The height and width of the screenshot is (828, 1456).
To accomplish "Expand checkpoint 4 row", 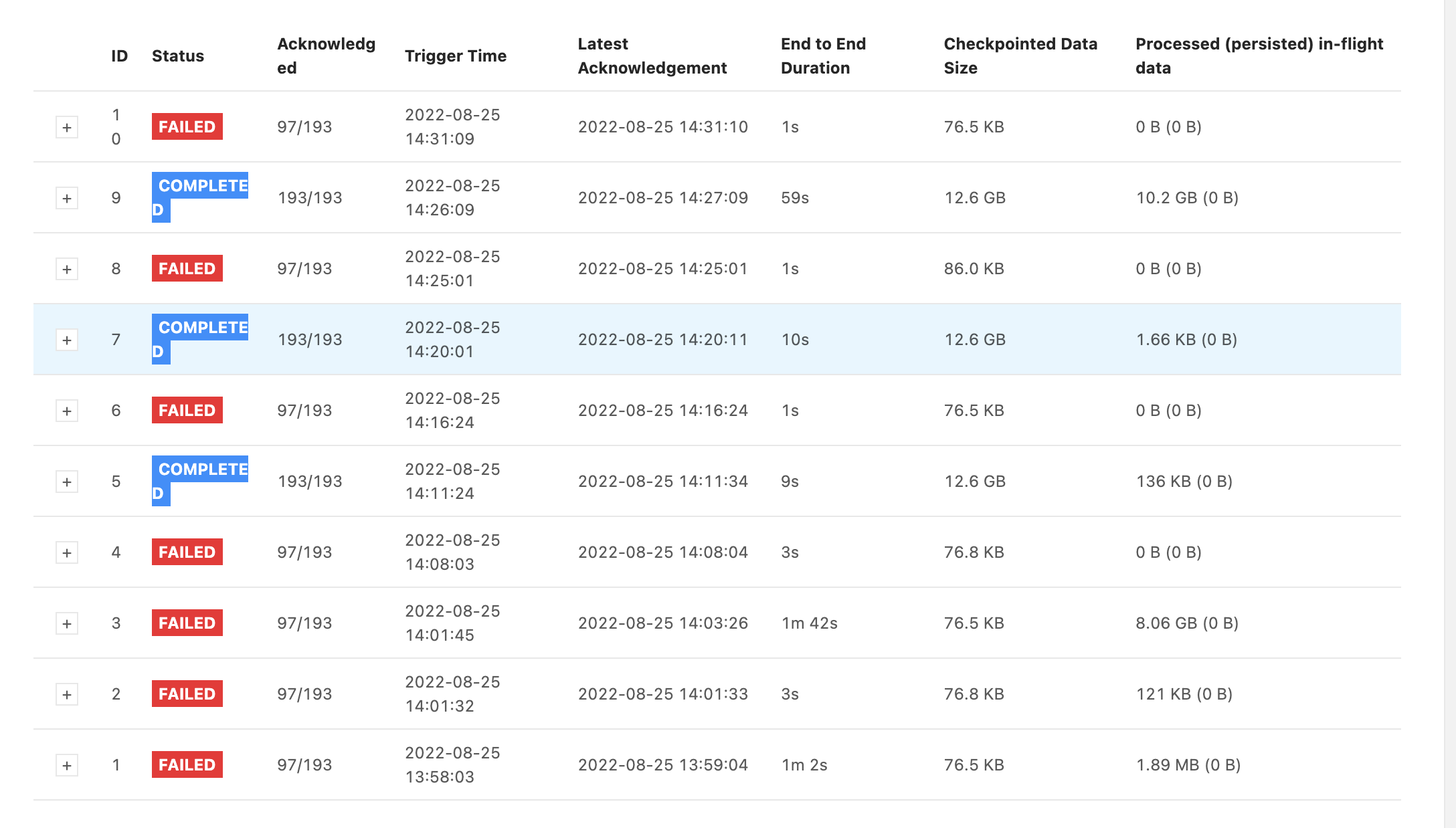I will [67, 552].
